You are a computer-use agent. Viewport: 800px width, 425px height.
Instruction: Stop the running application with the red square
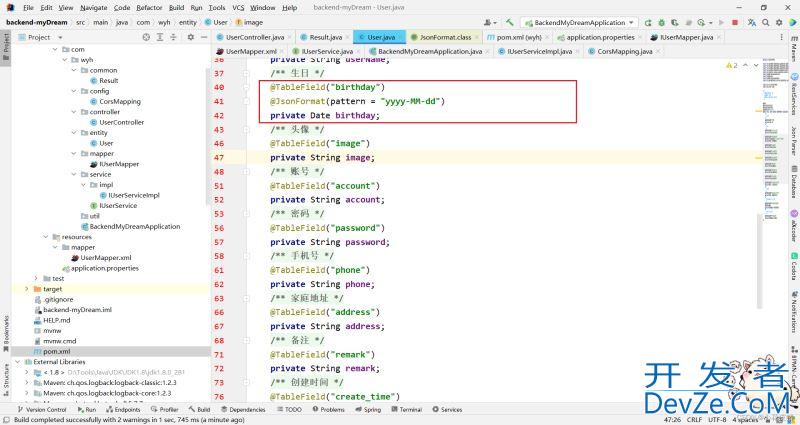pyautogui.click(x=735, y=22)
